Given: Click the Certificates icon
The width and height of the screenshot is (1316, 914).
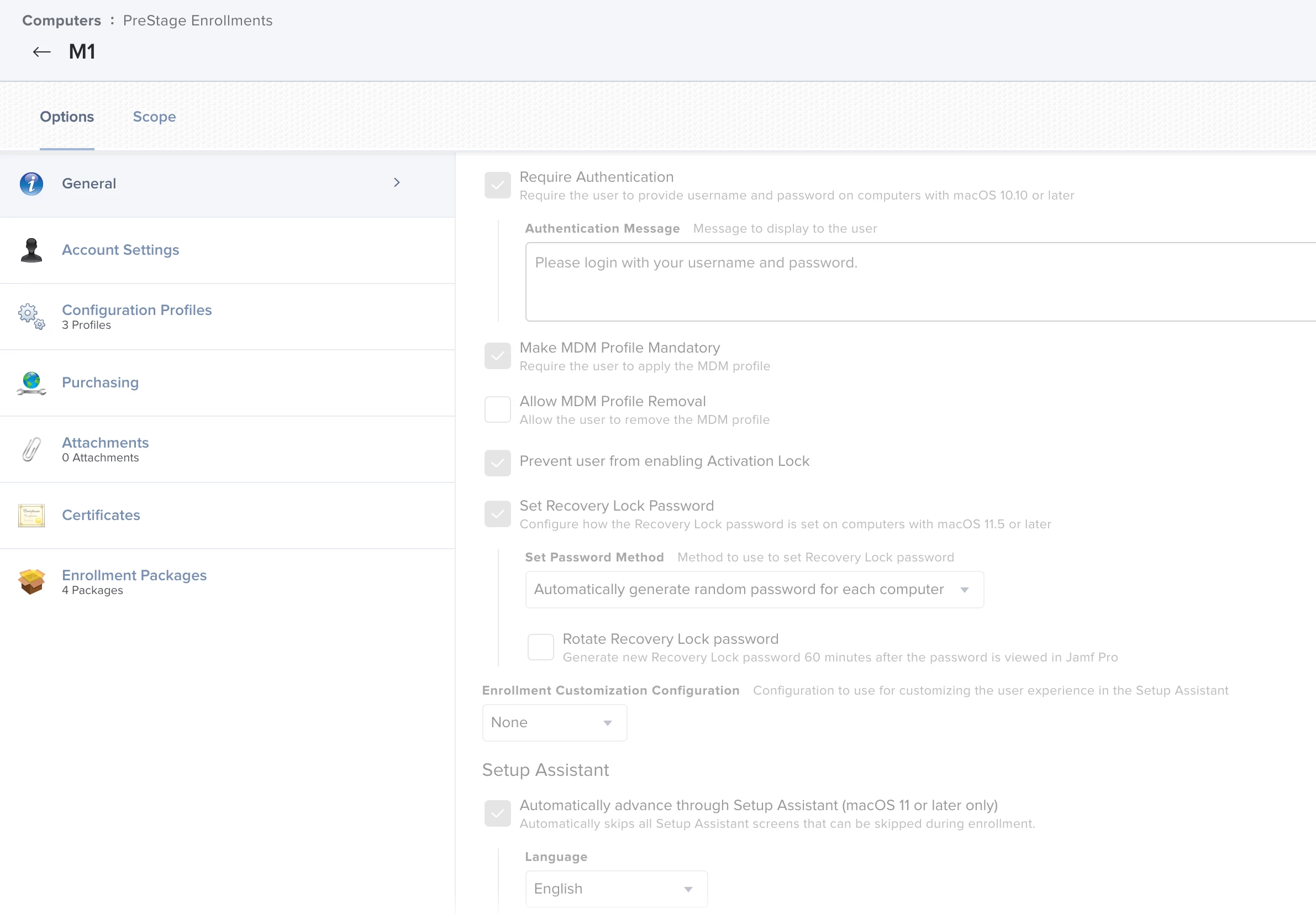Looking at the screenshot, I should (31, 516).
